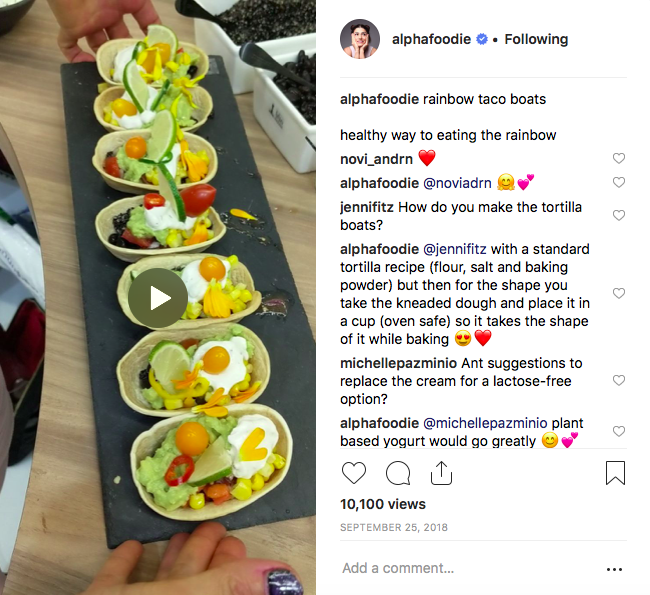
Task: Open the @jennifitz mention link
Action: 455,249
